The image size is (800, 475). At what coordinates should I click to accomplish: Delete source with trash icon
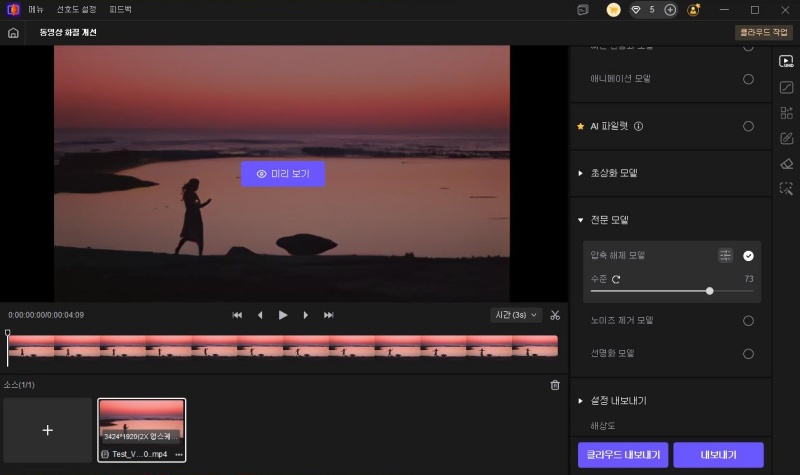pos(555,385)
